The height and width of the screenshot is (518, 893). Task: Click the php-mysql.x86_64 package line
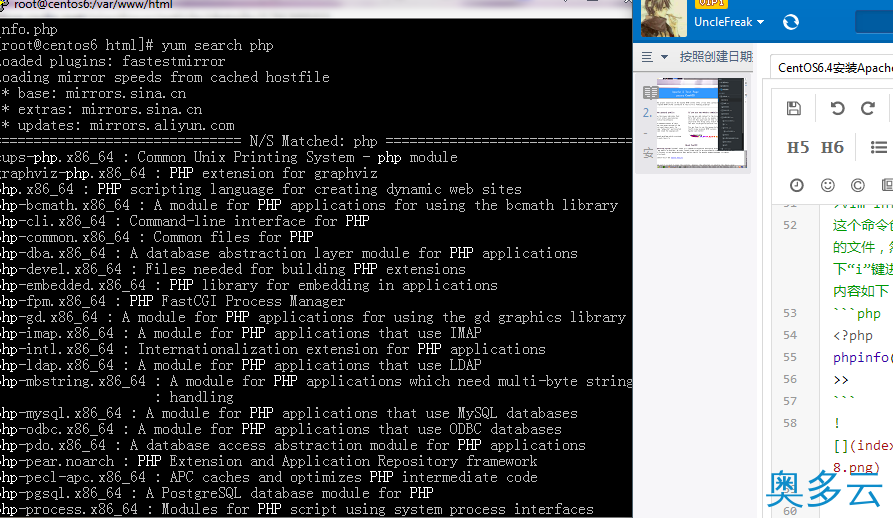289,413
